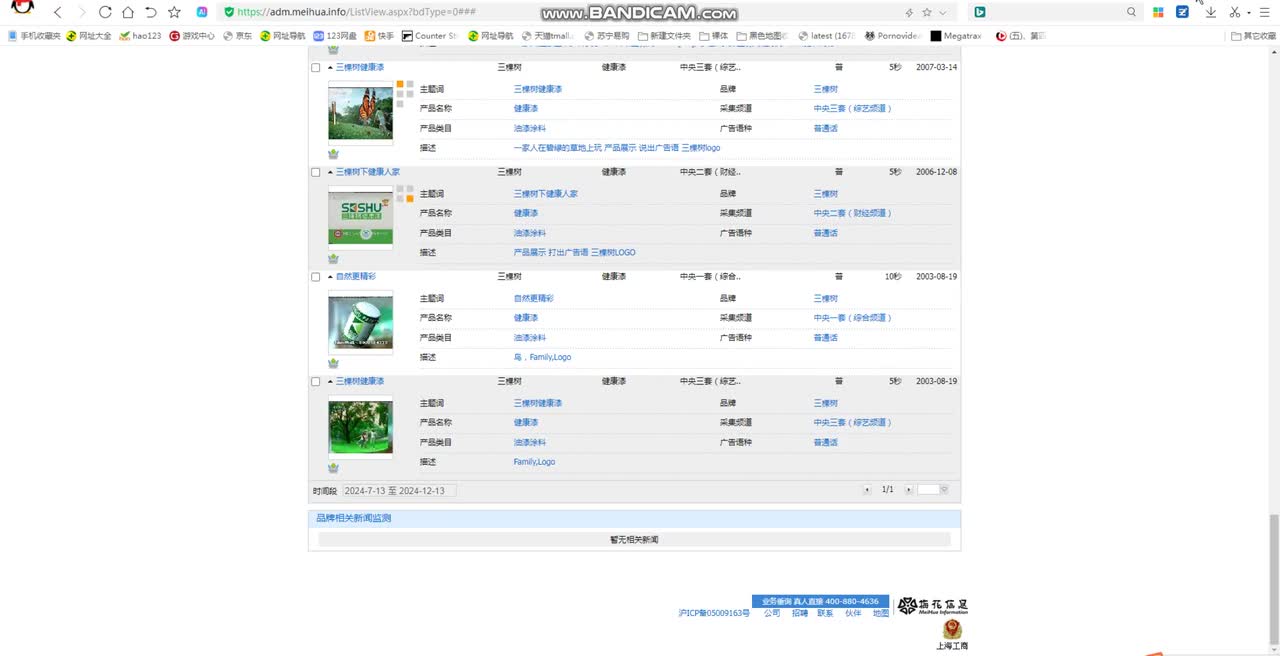Open the scissors tool dropdown arrow
The image size is (1280, 656).
click(1248, 13)
